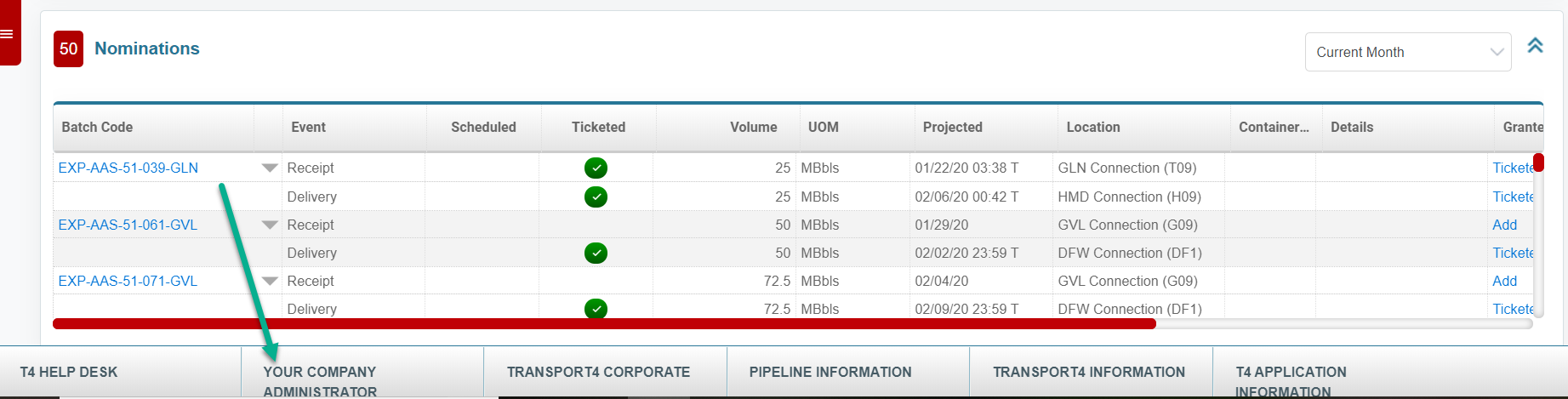1568x399 pixels.
Task: Open batch link EXP-AAS-51-039-GLN
Action: coord(128,168)
